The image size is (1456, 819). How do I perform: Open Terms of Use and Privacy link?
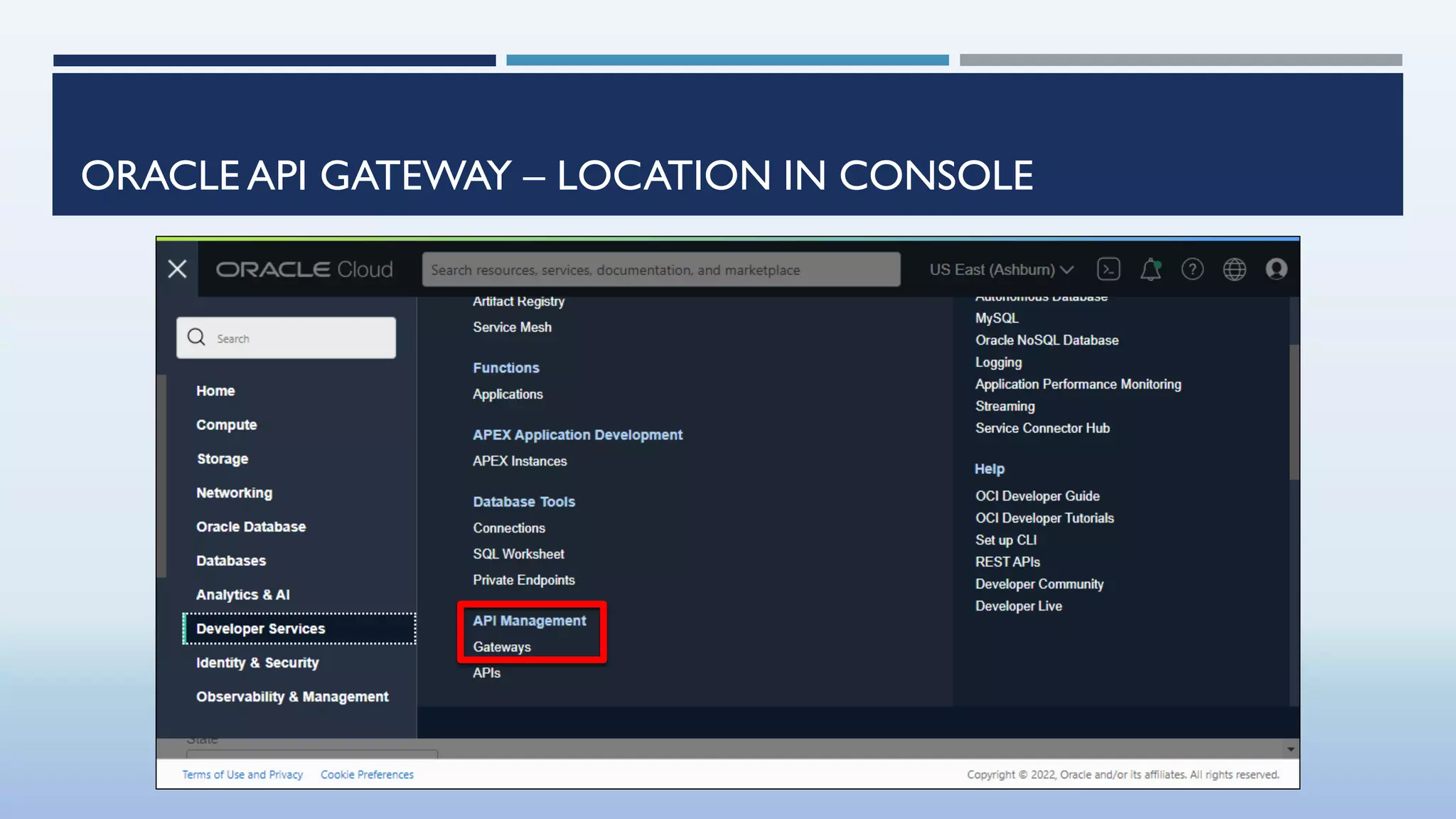coord(242,774)
